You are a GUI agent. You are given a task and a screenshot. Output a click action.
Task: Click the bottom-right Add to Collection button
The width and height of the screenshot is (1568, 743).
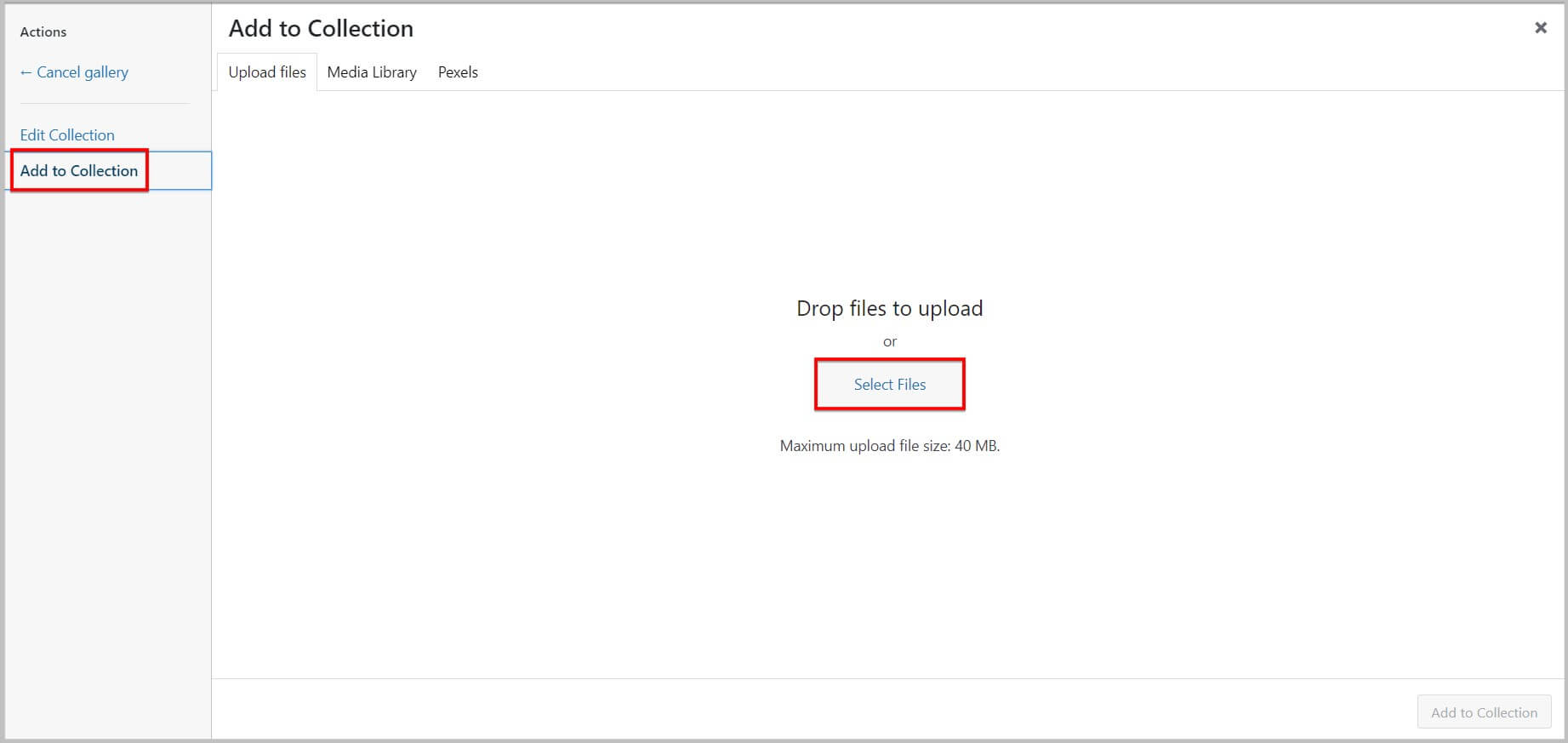point(1484,712)
